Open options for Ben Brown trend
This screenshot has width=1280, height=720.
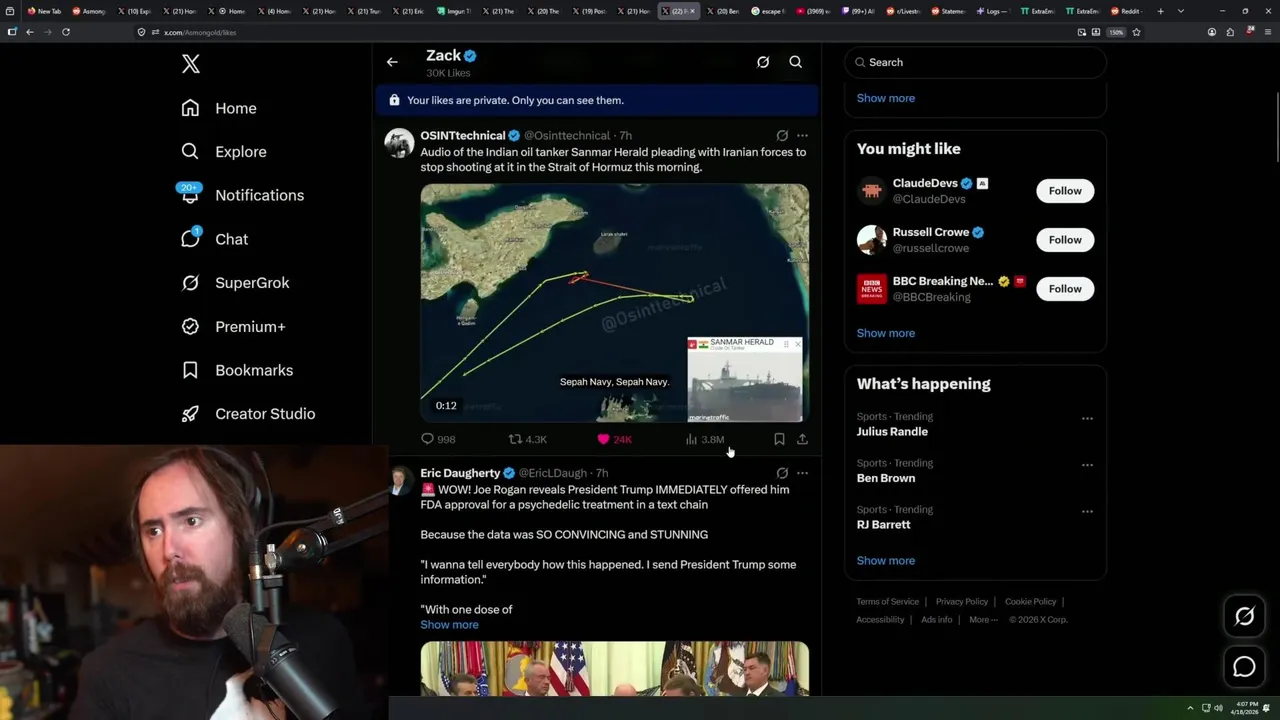[1087, 465]
